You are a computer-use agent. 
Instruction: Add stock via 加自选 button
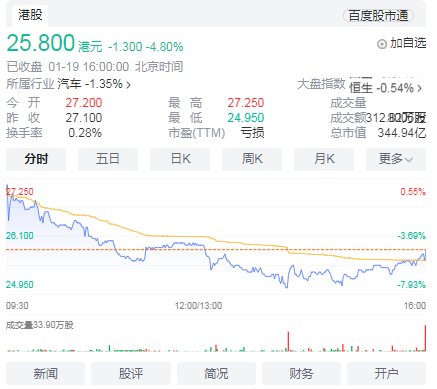[402, 43]
